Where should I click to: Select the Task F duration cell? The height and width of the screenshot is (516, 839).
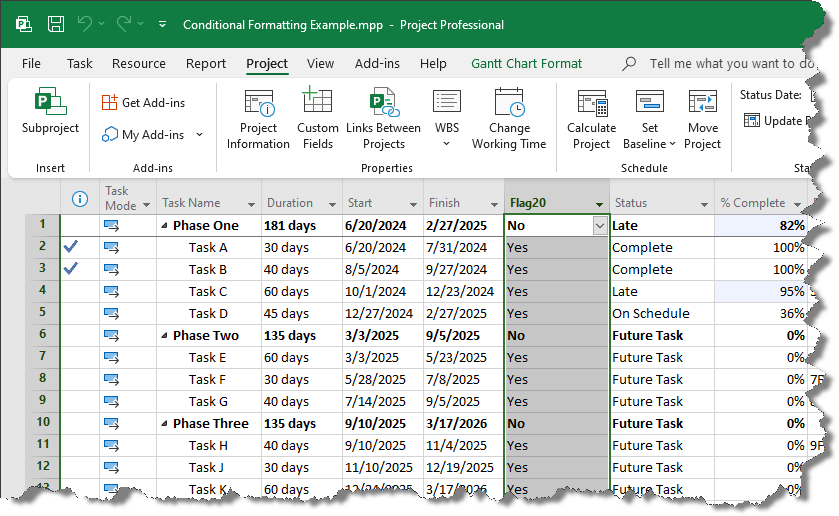click(302, 380)
